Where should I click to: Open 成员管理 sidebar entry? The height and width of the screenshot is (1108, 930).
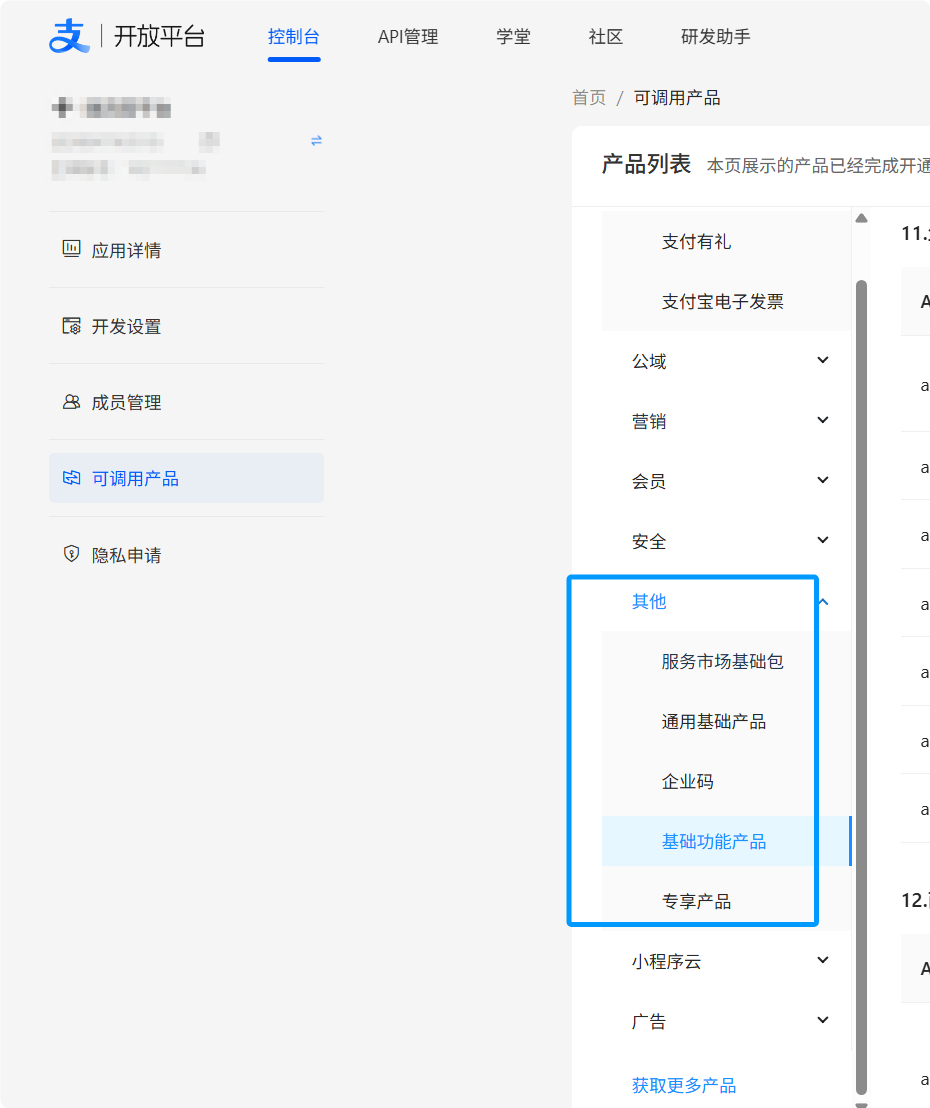click(x=187, y=402)
